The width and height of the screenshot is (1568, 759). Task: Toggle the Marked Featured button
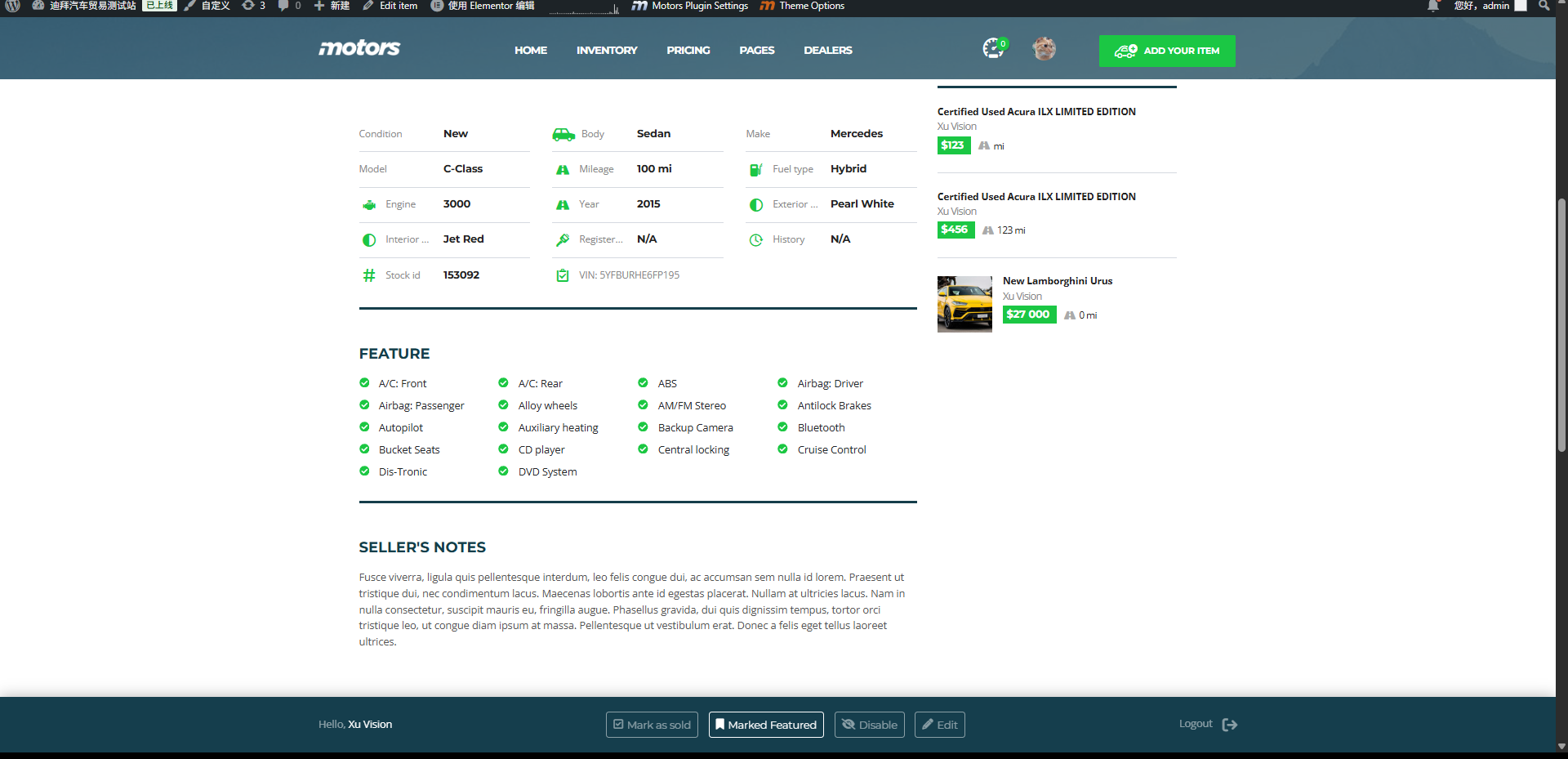tap(766, 725)
